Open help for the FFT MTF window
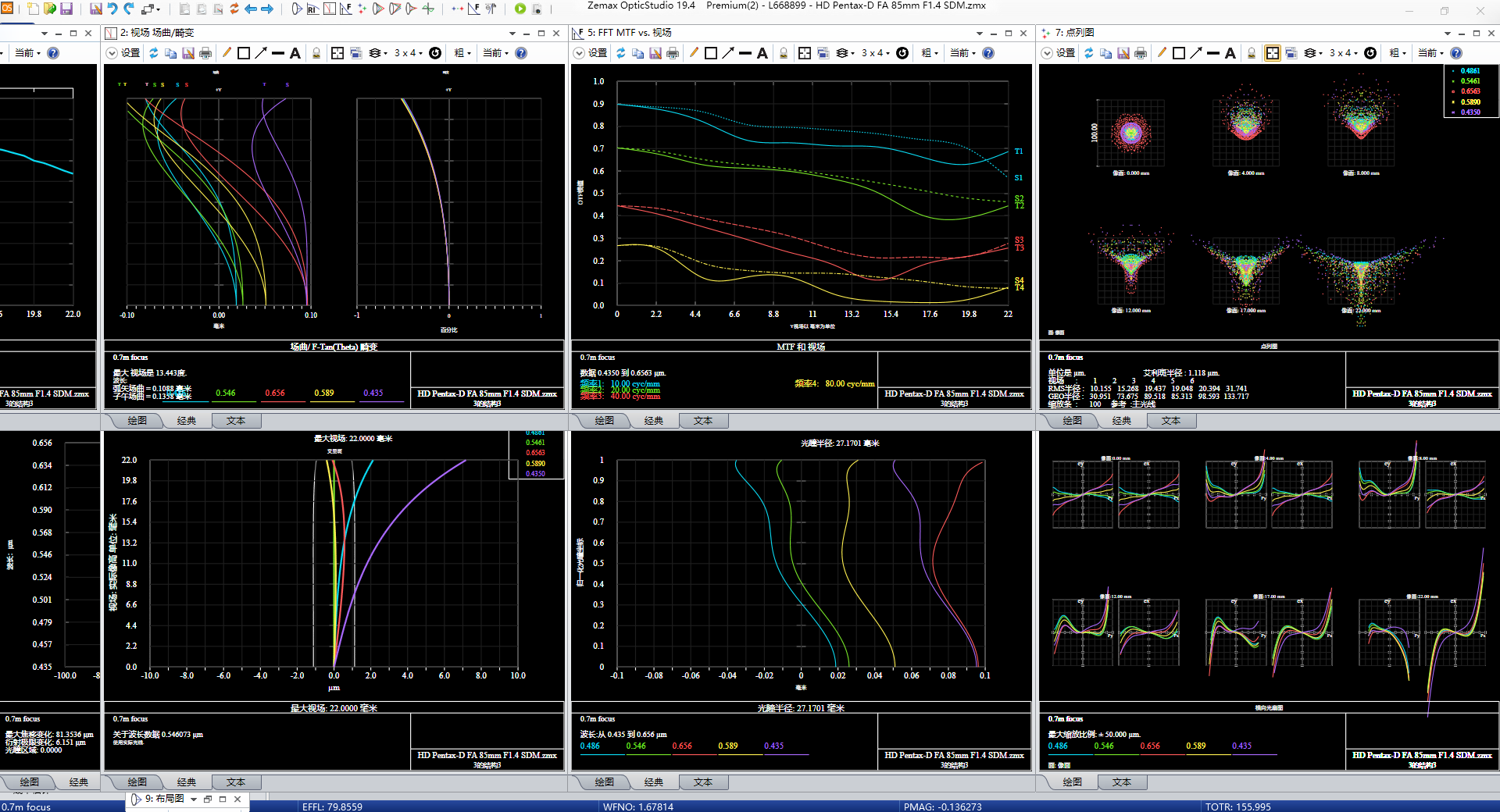The image size is (1500, 812). (988, 53)
